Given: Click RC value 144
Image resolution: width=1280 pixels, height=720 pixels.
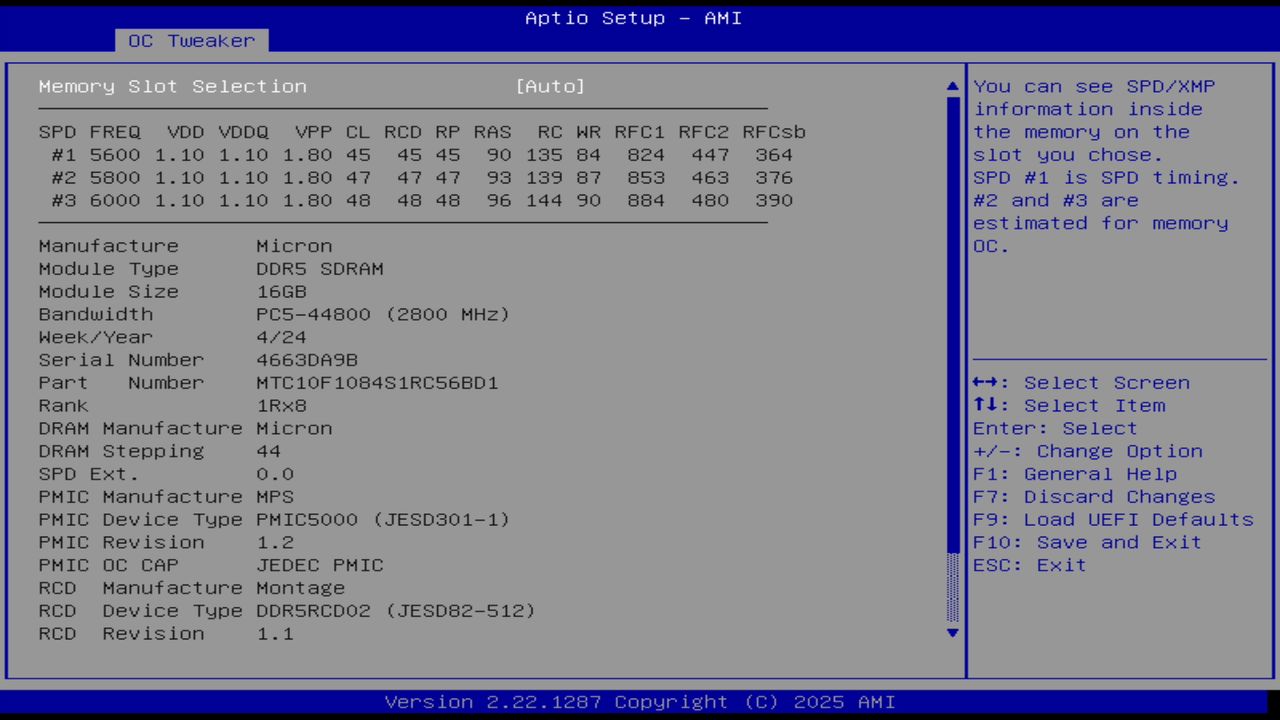Looking at the screenshot, I should pos(544,201).
